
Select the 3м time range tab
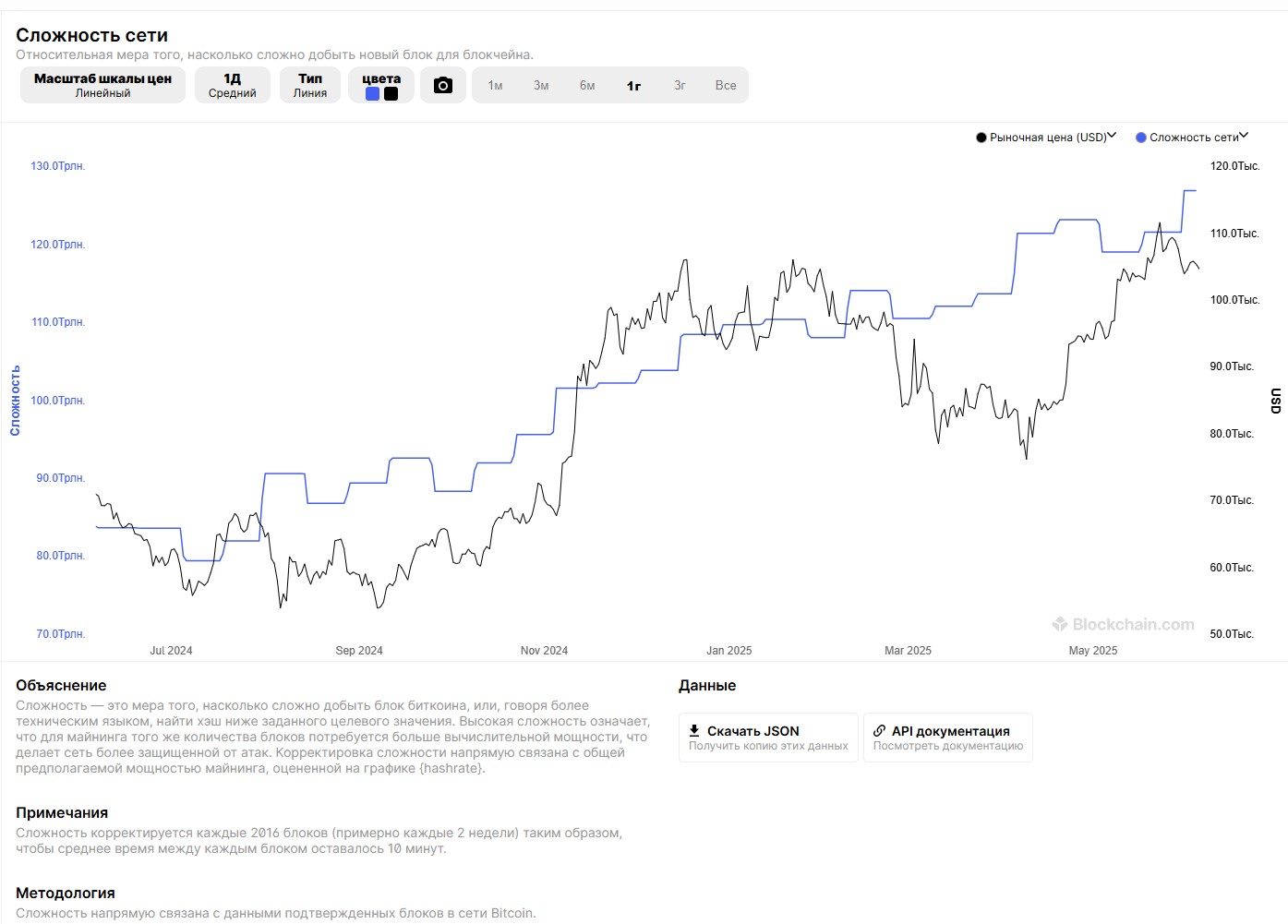pyautogui.click(x=541, y=86)
